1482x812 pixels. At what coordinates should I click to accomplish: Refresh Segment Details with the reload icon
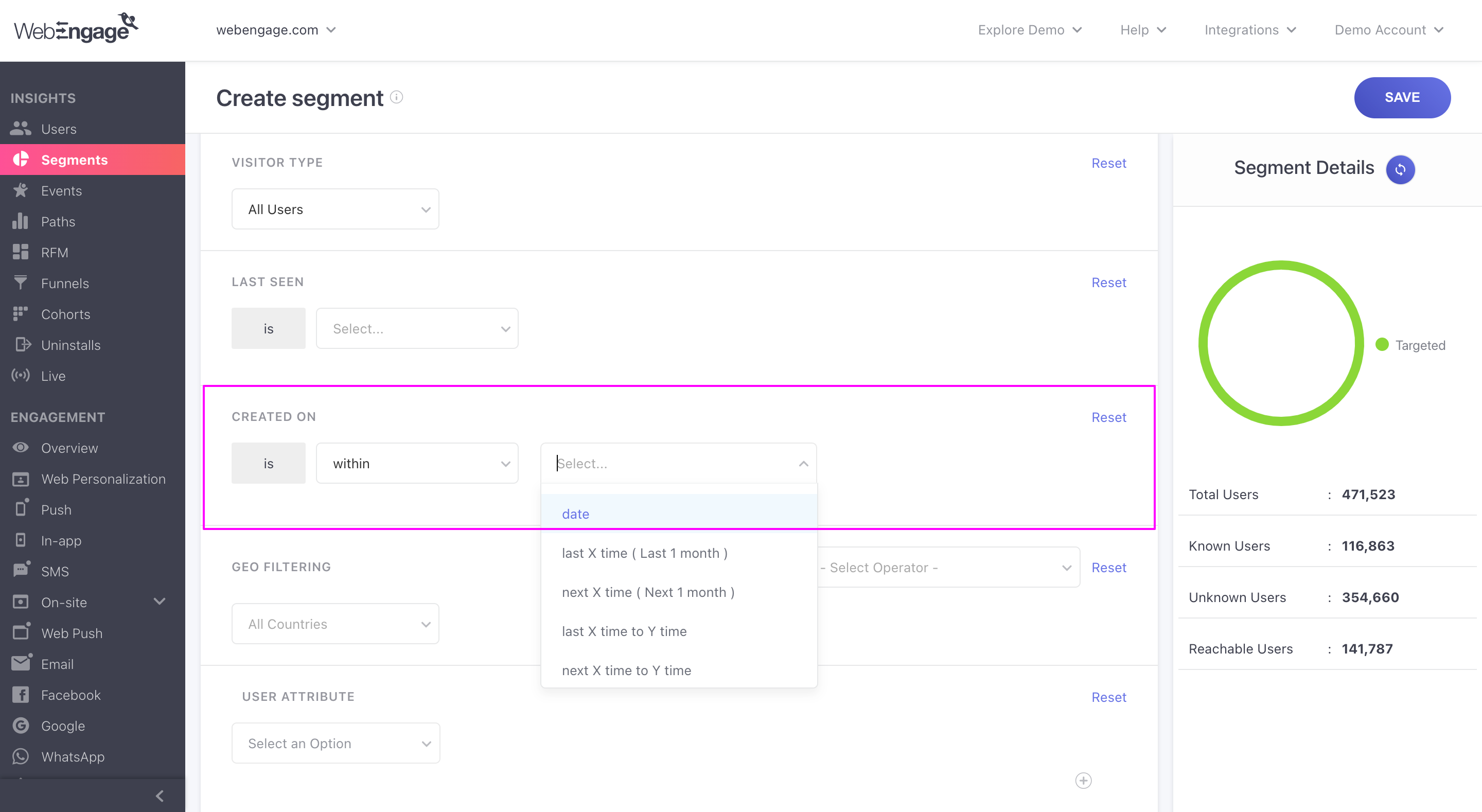(x=1400, y=169)
